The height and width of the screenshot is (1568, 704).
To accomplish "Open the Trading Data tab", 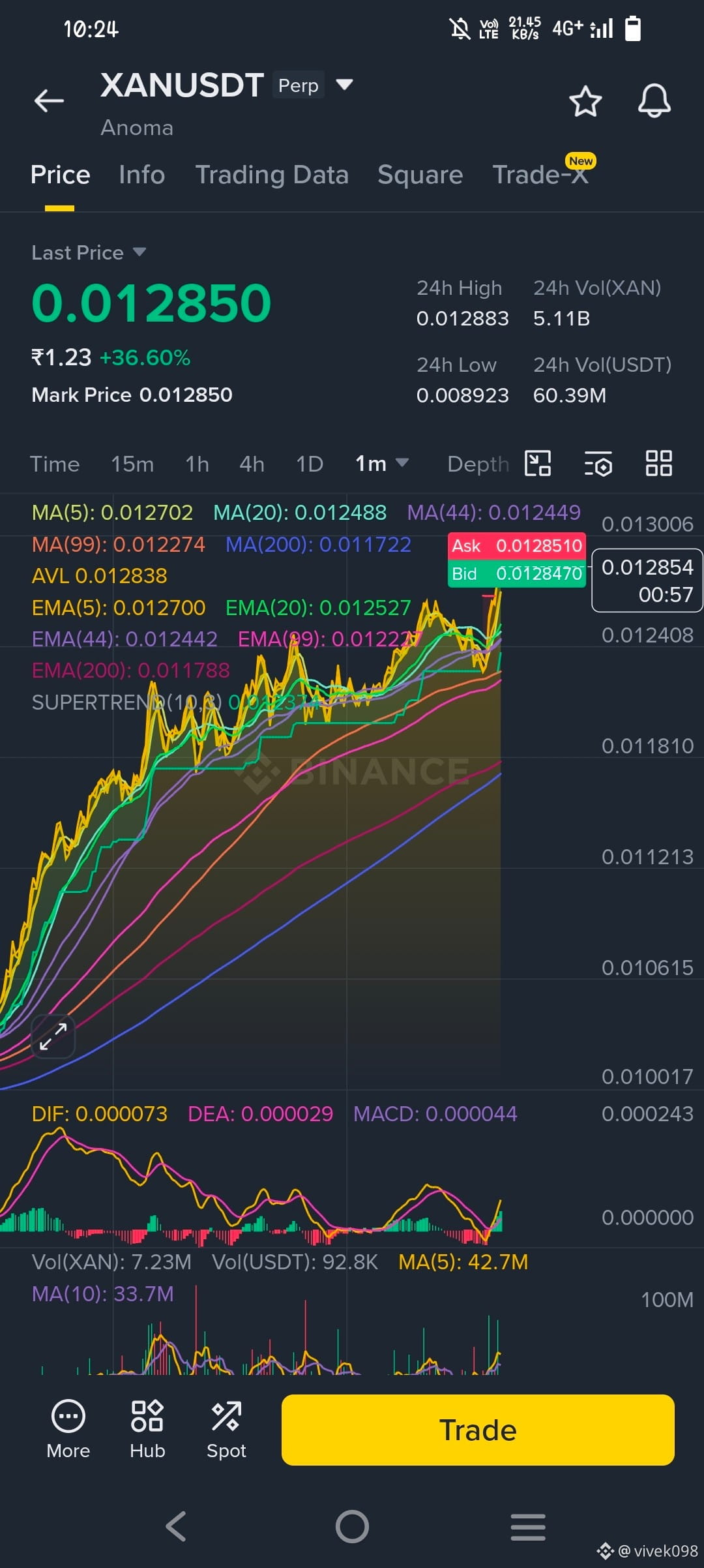I will [272, 175].
